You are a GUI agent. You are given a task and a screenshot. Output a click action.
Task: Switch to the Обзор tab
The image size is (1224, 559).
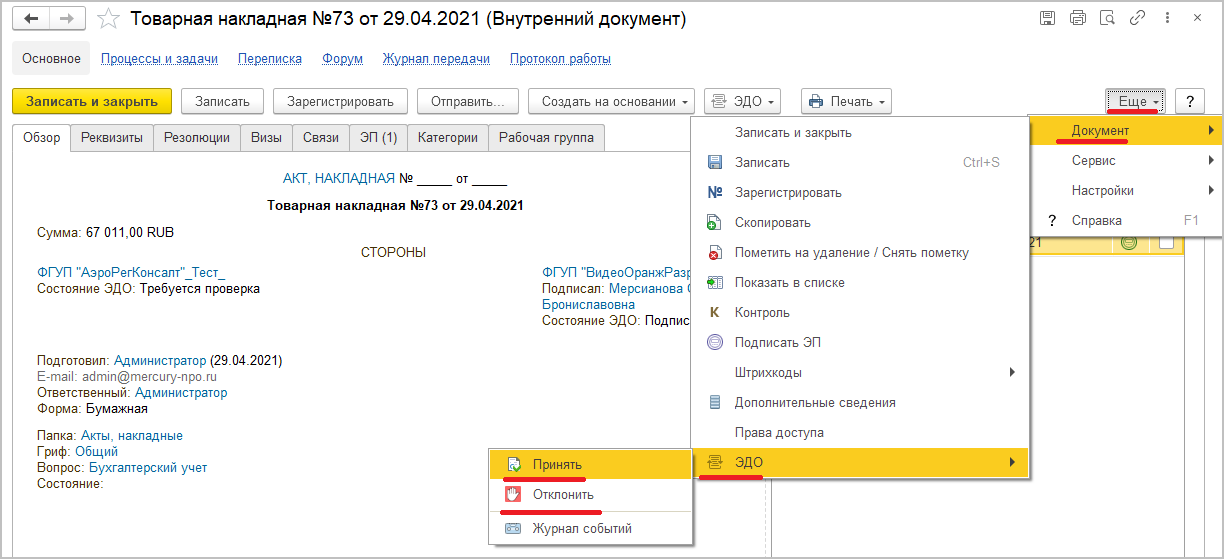[x=42, y=138]
